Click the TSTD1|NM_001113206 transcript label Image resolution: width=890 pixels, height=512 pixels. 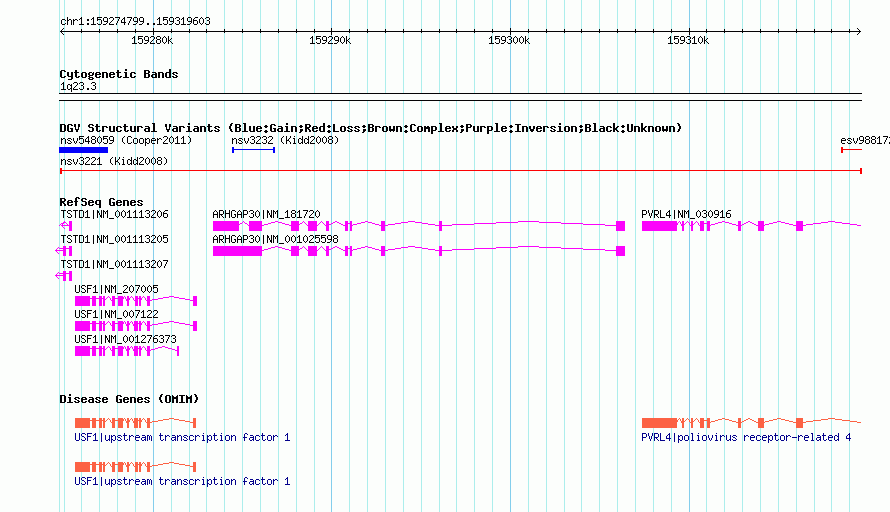pyautogui.click(x=114, y=214)
